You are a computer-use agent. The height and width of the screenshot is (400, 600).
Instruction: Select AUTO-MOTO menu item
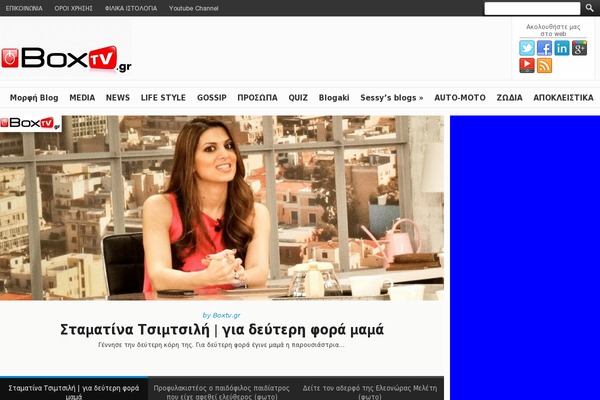pos(460,98)
